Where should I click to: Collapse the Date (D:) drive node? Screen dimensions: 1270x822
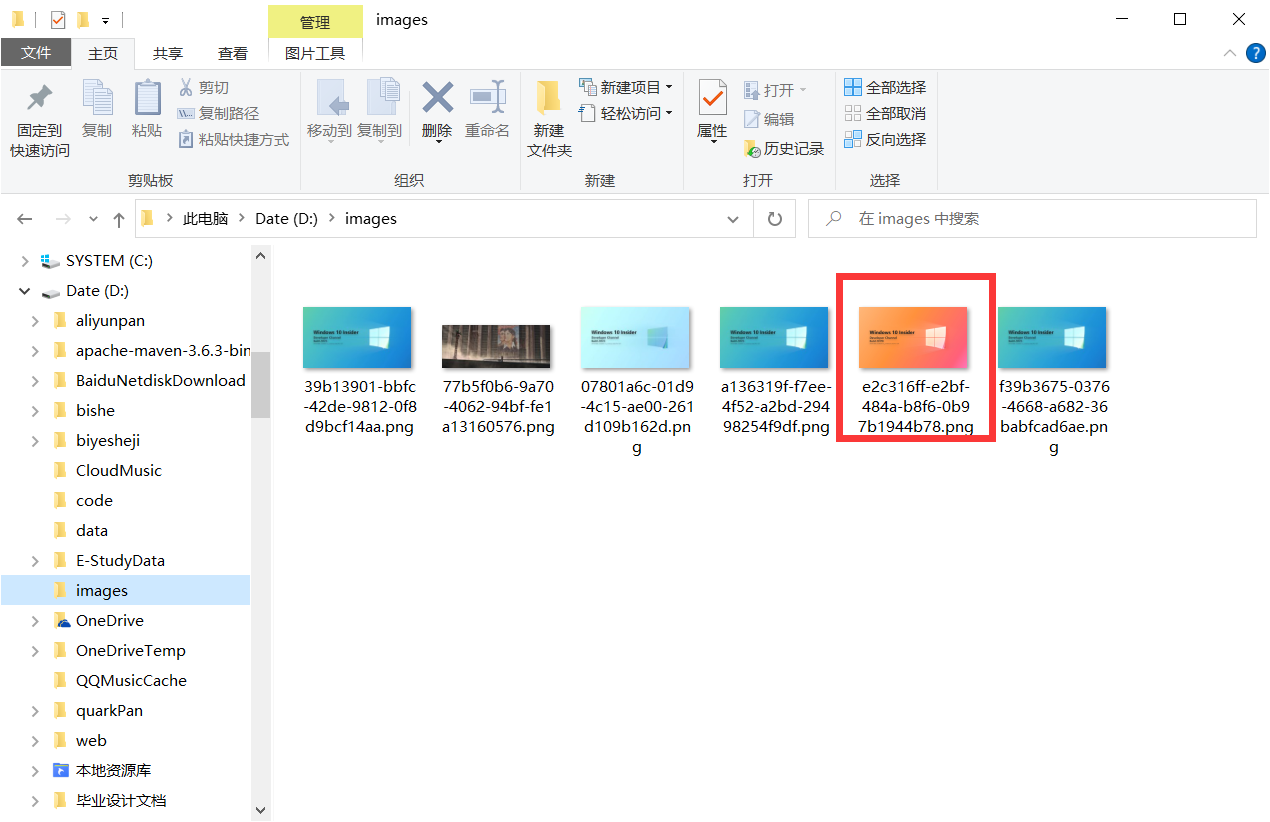24,291
